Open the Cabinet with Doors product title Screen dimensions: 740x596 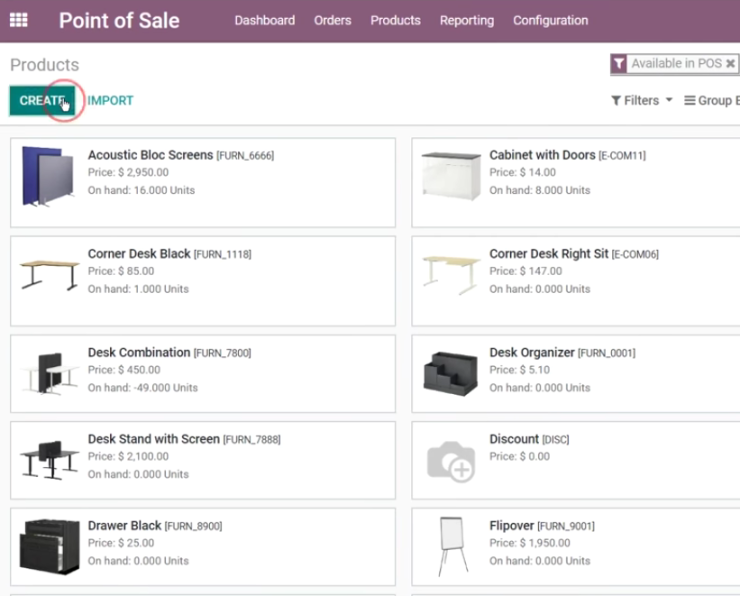click(x=542, y=155)
